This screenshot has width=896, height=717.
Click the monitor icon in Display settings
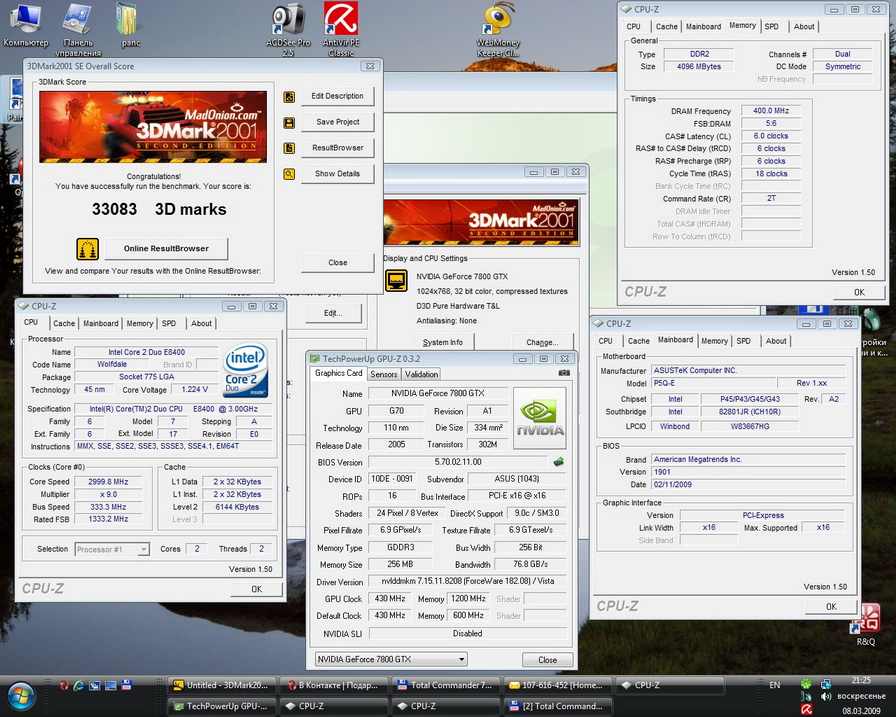[x=396, y=281]
